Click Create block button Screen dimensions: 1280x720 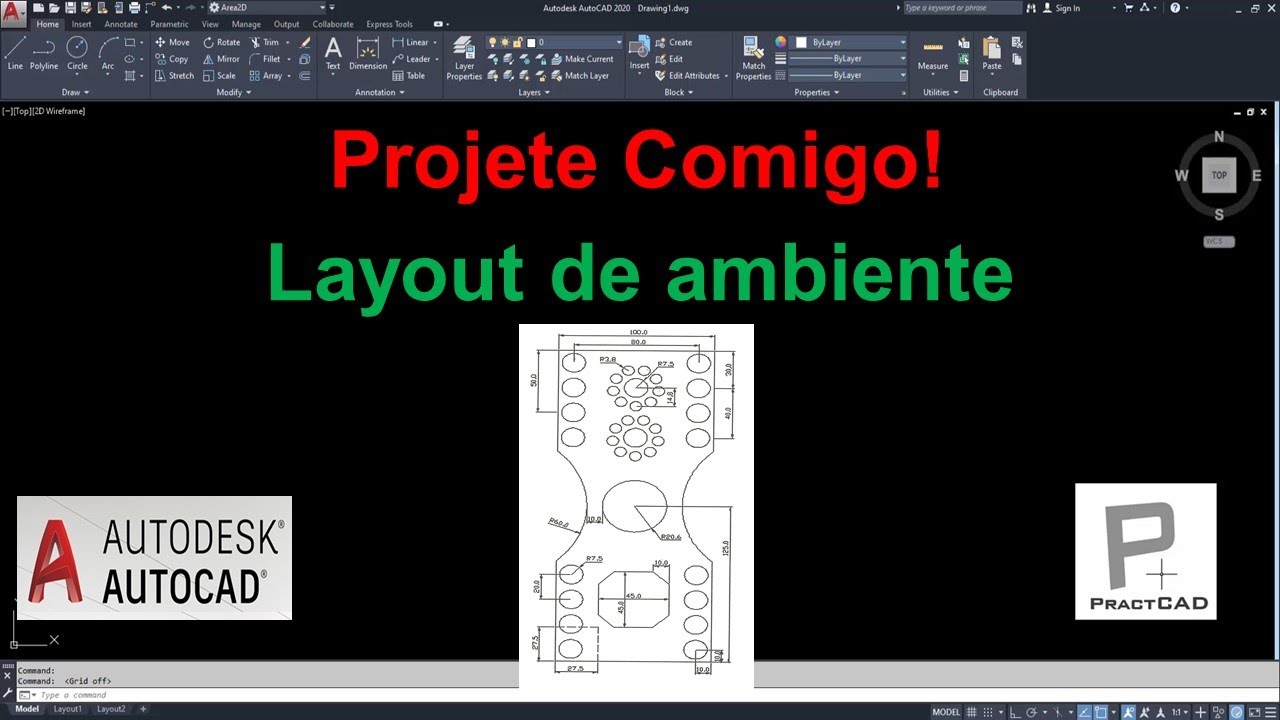click(x=673, y=42)
